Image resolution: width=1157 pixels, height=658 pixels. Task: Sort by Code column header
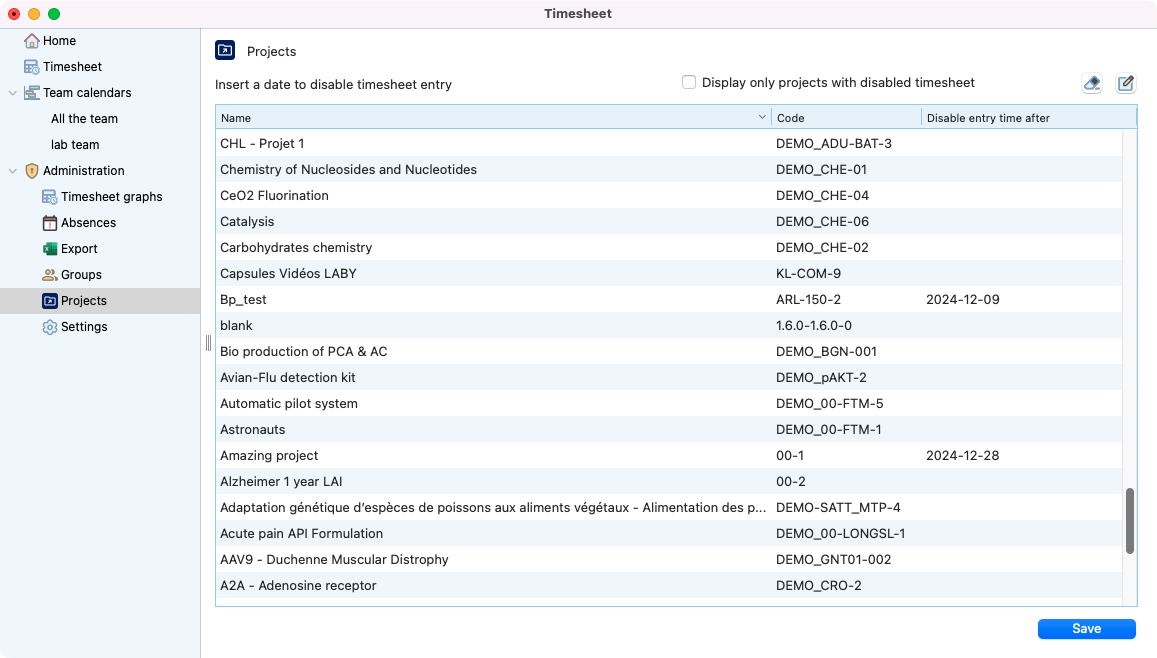coord(846,118)
